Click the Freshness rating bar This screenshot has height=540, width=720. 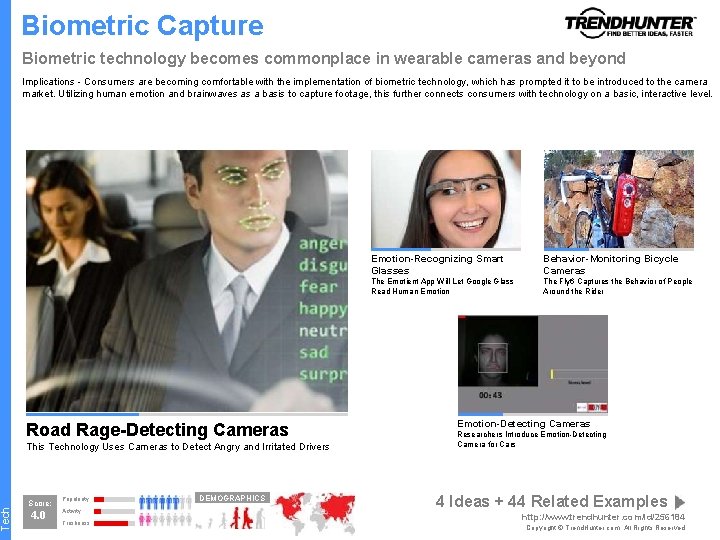(114, 523)
